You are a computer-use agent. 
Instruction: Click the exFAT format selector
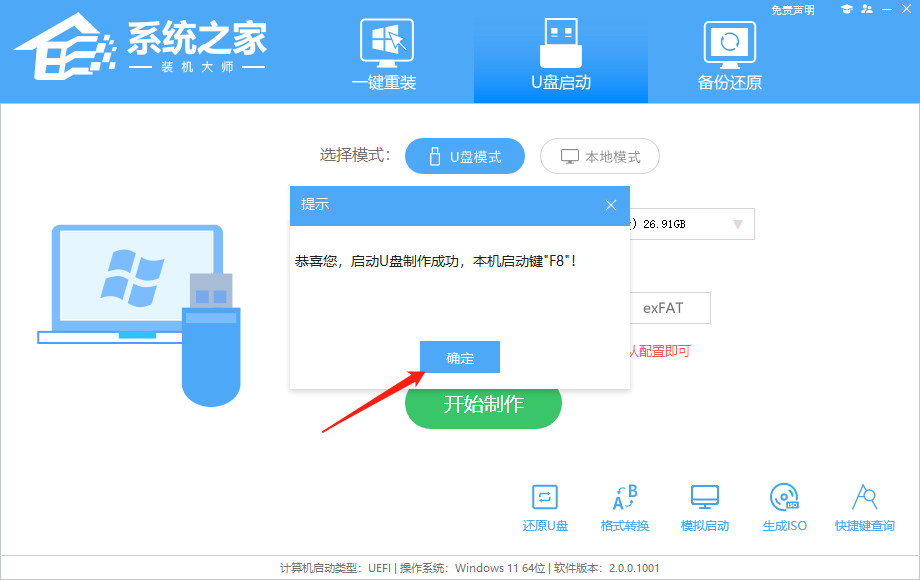click(x=670, y=308)
